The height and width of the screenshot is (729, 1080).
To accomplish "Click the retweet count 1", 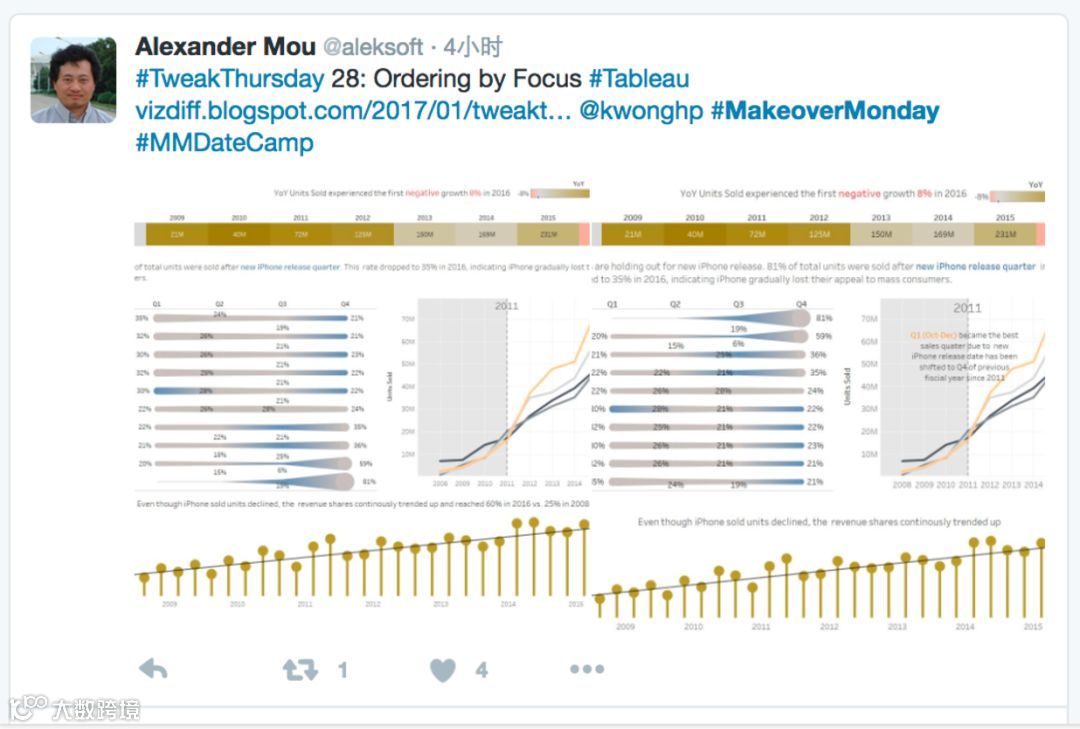I will (343, 670).
